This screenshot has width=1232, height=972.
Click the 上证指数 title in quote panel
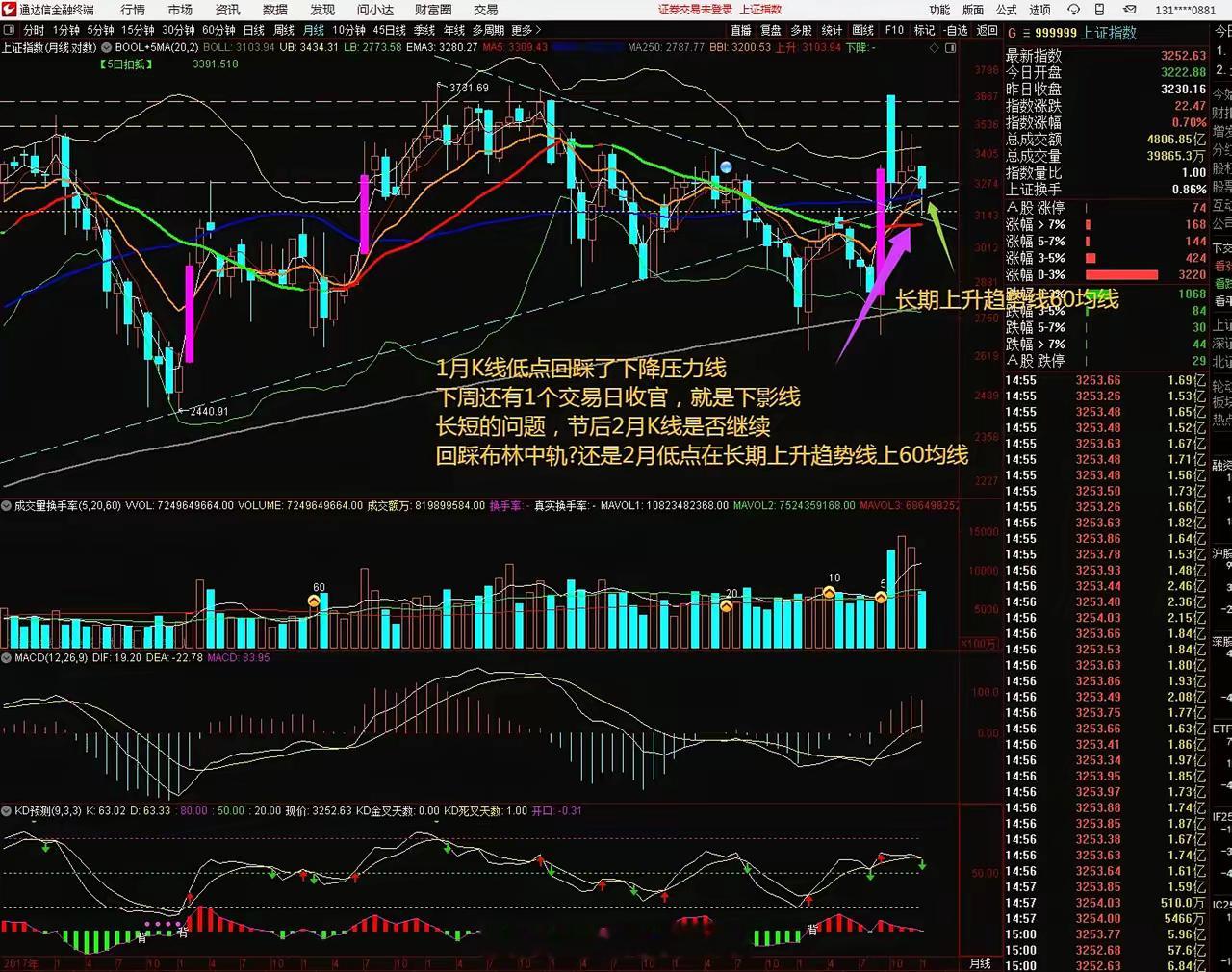point(1109,33)
